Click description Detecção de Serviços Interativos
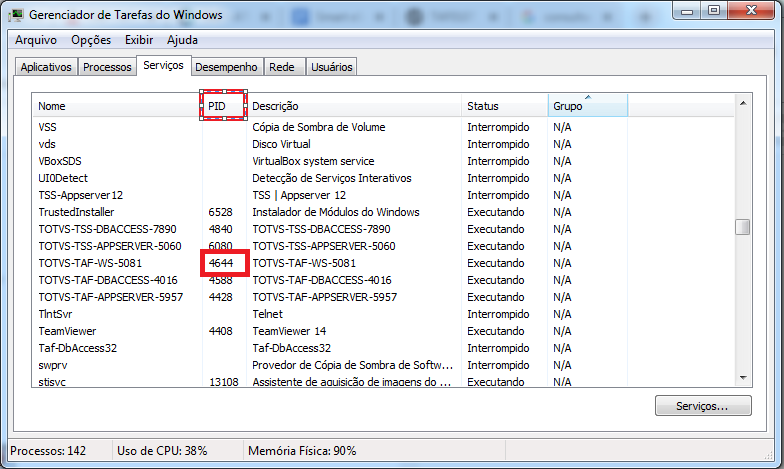784x469 pixels. (332, 178)
